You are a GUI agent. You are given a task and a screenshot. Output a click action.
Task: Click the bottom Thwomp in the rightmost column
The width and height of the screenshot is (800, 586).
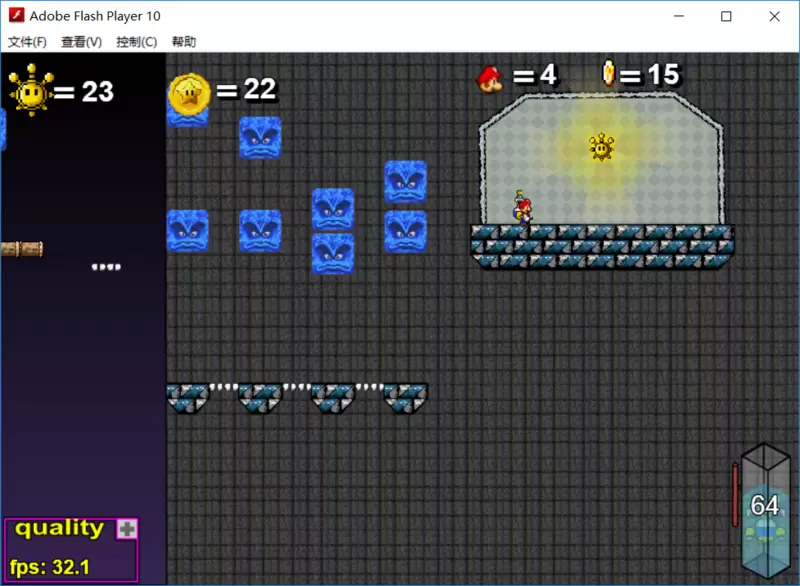pos(406,232)
